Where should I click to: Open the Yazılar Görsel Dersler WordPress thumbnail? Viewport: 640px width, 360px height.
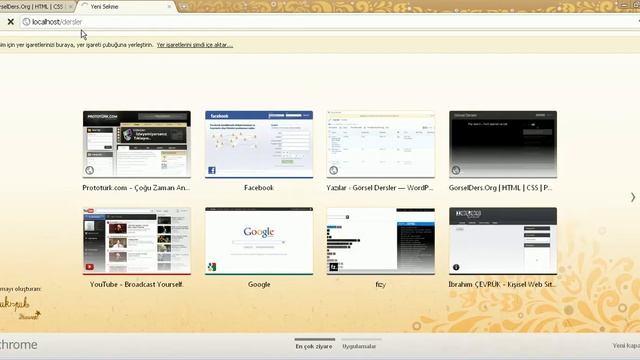tap(381, 144)
